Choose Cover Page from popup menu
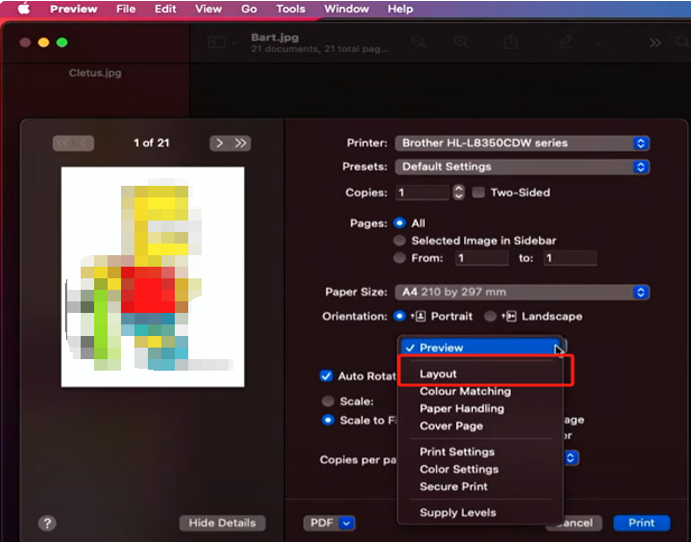Screen dimensions: 691x542 coord(480,426)
